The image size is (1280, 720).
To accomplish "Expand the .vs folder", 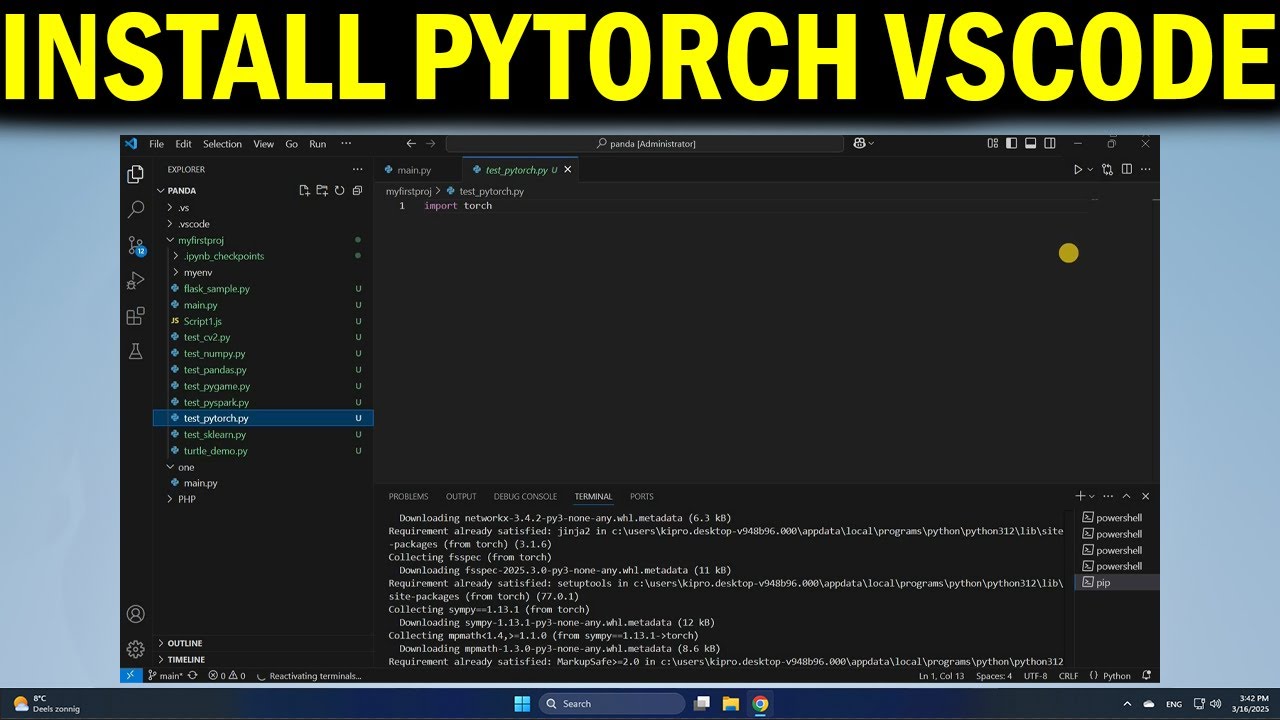I will pos(170,208).
